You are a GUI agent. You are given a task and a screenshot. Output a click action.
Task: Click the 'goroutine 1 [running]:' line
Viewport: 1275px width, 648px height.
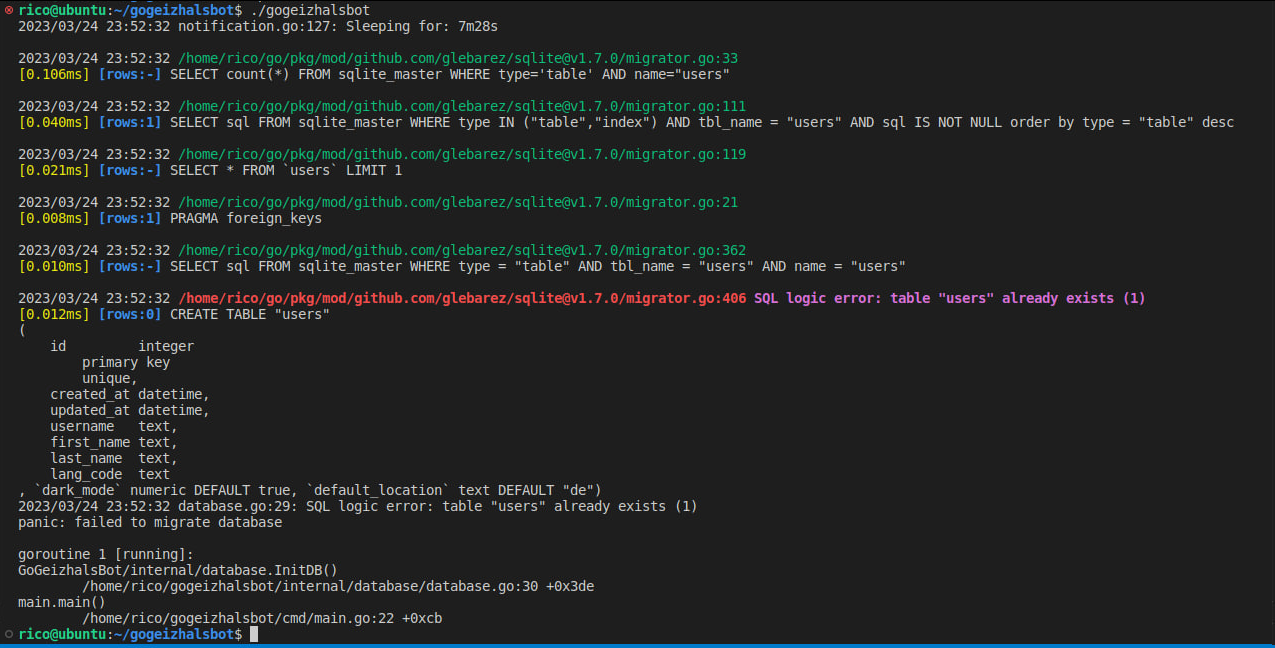pos(106,554)
